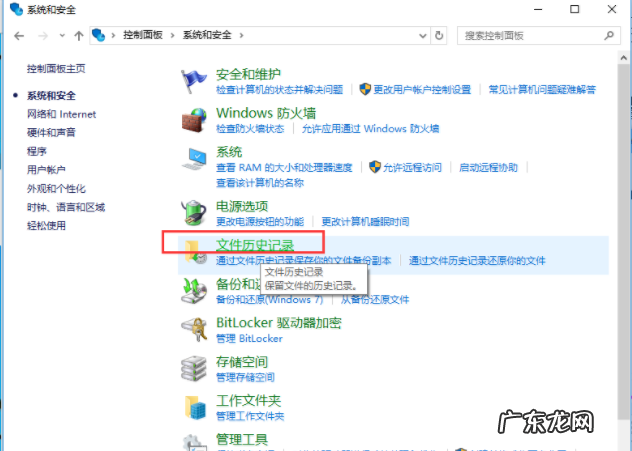Open the BitLocker lock and keys icon

[x=194, y=329]
